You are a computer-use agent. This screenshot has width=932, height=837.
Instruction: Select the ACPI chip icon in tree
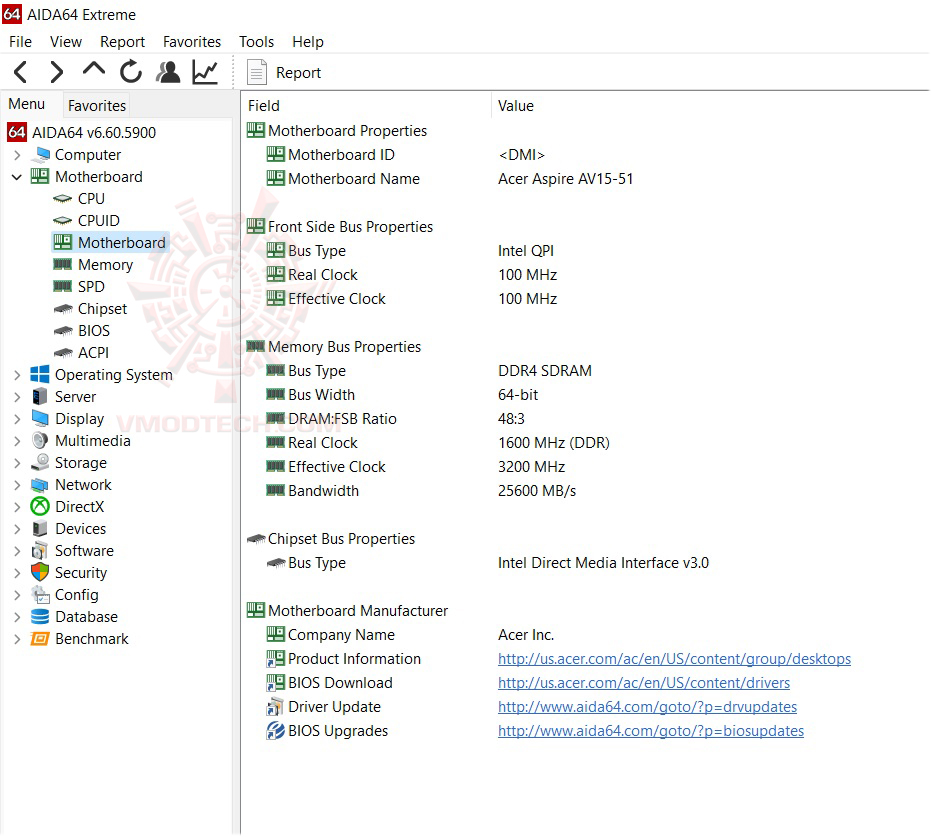[62, 353]
